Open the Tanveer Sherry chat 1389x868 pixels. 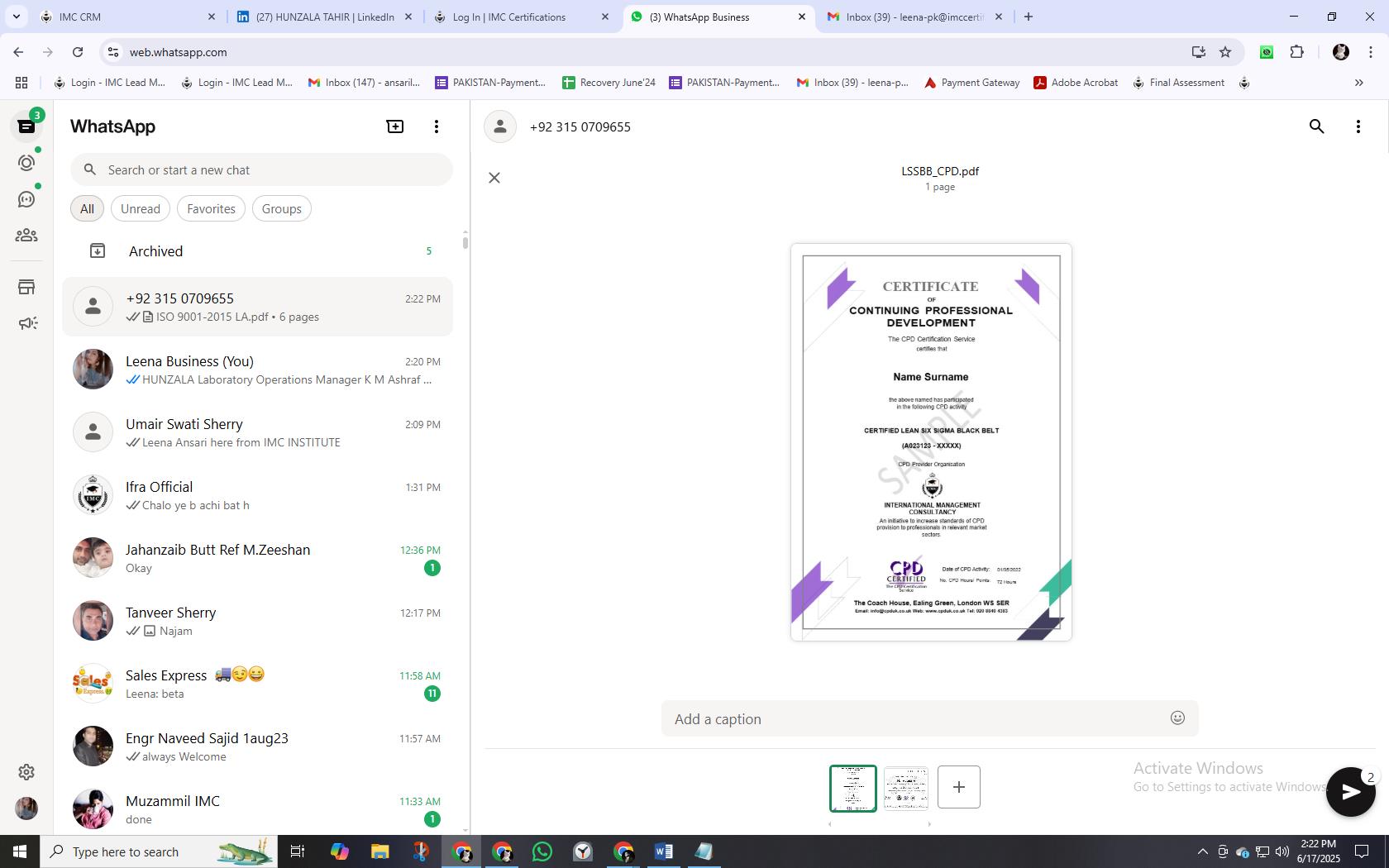click(x=258, y=621)
